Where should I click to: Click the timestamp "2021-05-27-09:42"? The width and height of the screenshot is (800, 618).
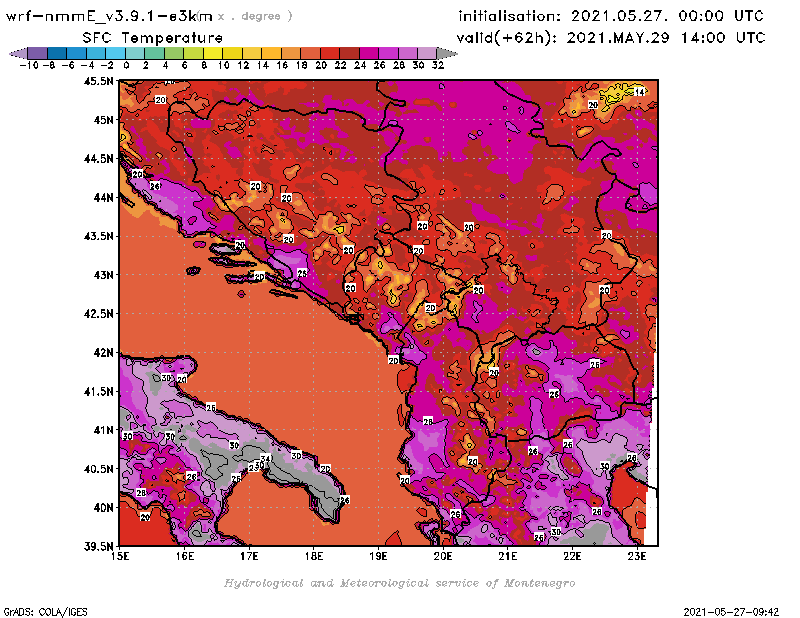[x=731, y=612]
